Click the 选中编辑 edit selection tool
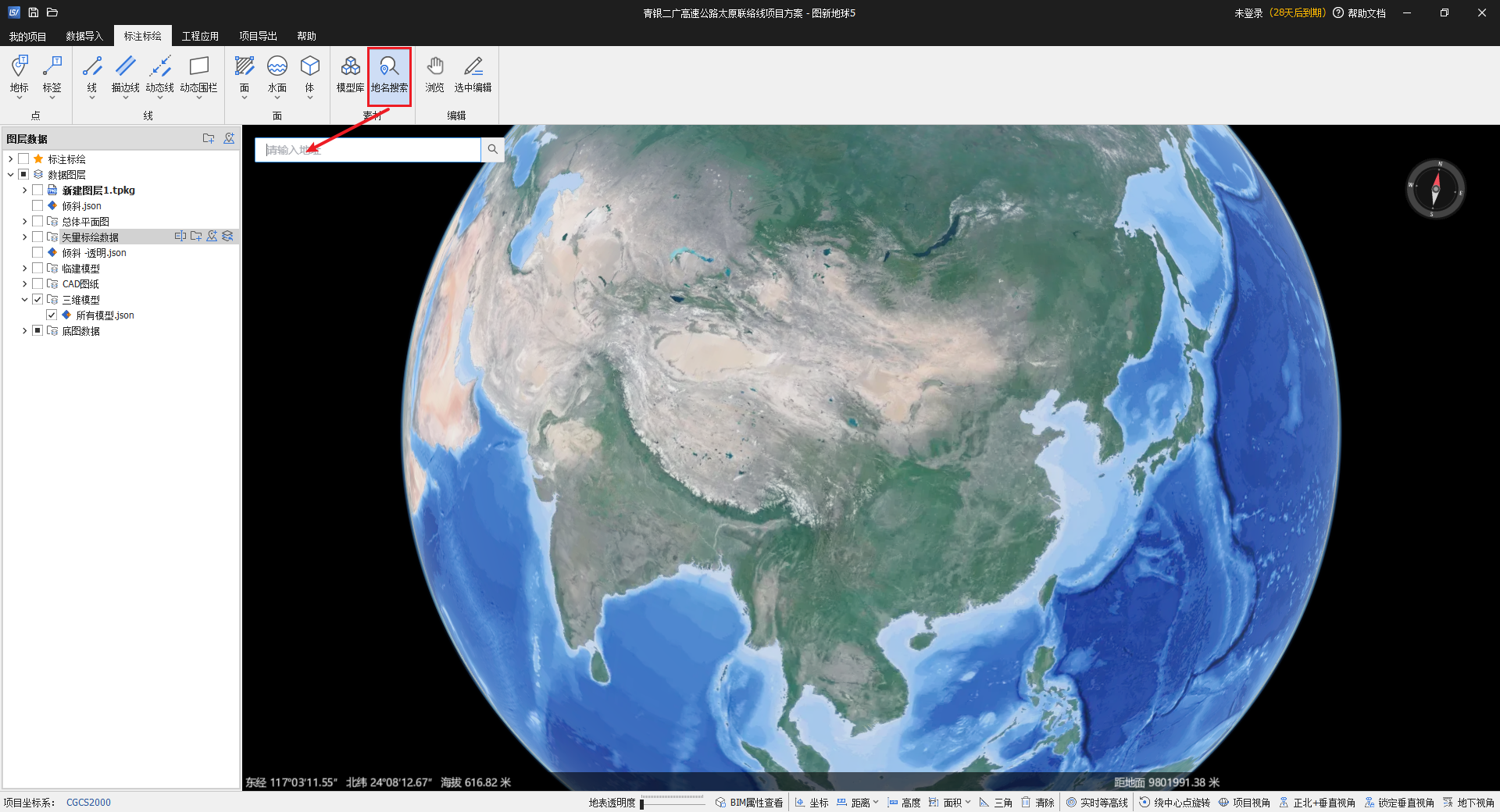Viewport: 1500px width, 812px height. coord(473,74)
